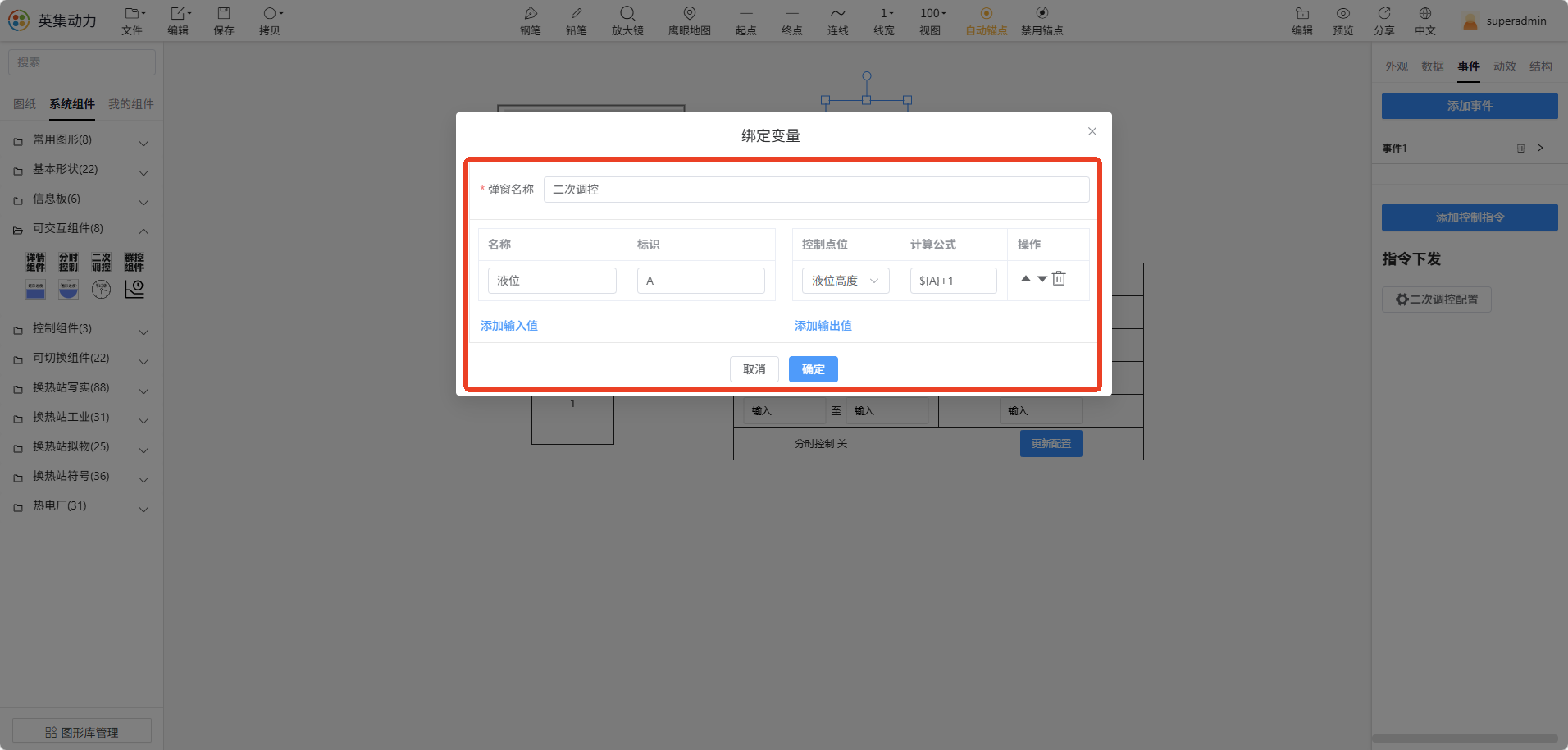Select the 二次调控 component thumbnail
This screenshot has width=1568, height=750.
tap(101, 263)
